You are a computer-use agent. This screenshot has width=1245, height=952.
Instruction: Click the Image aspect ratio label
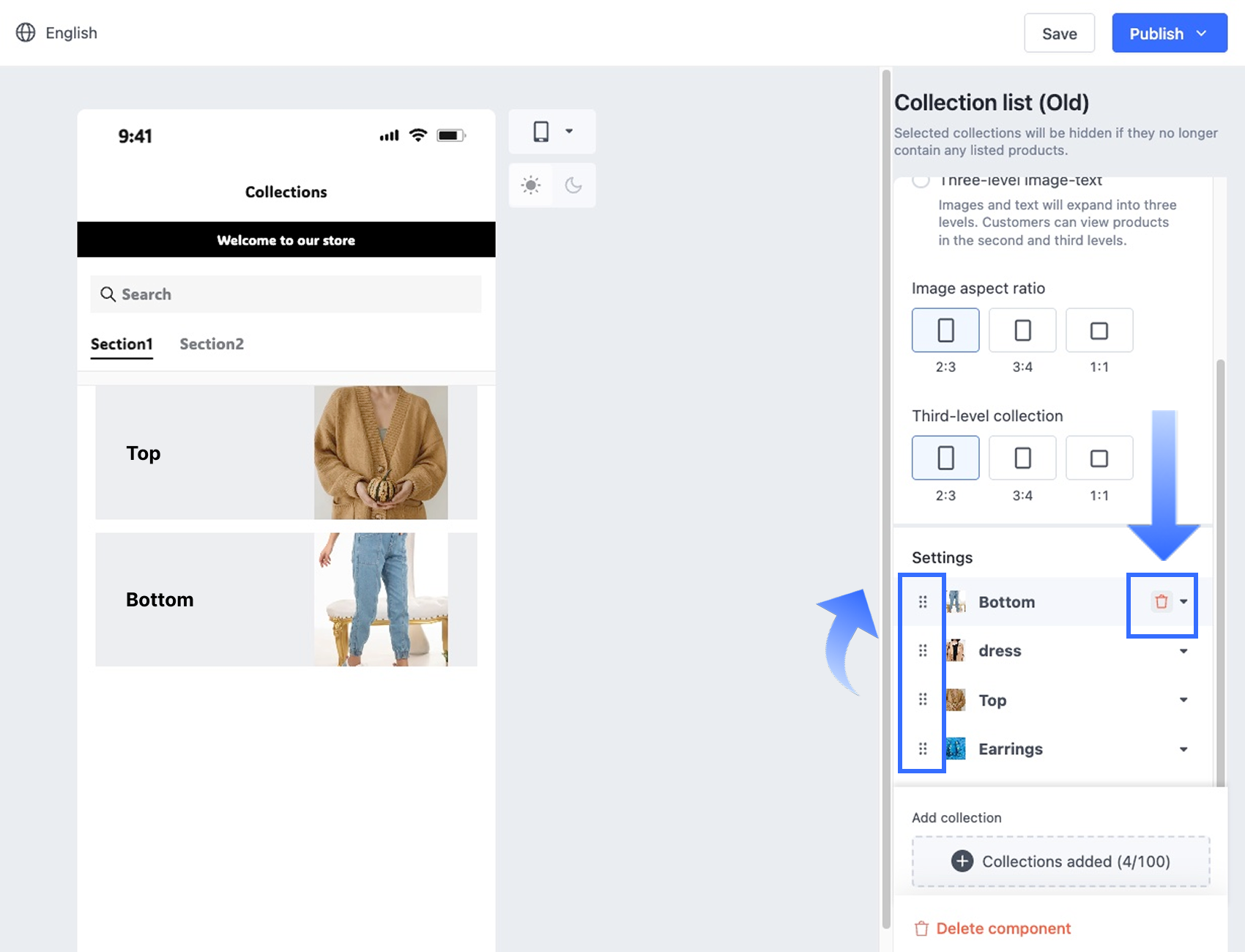(x=978, y=289)
